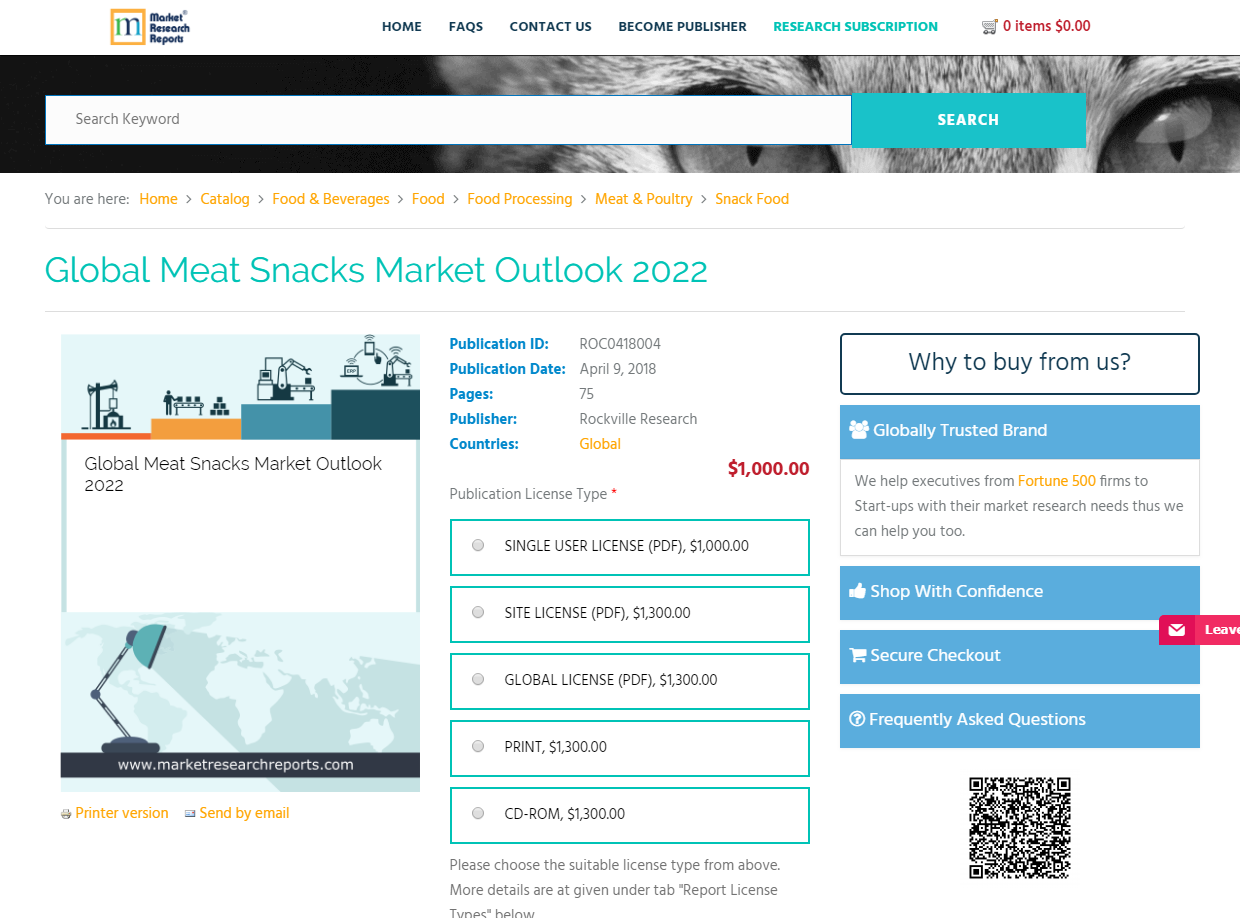Click the publication ID ROC0418004

tap(620, 344)
